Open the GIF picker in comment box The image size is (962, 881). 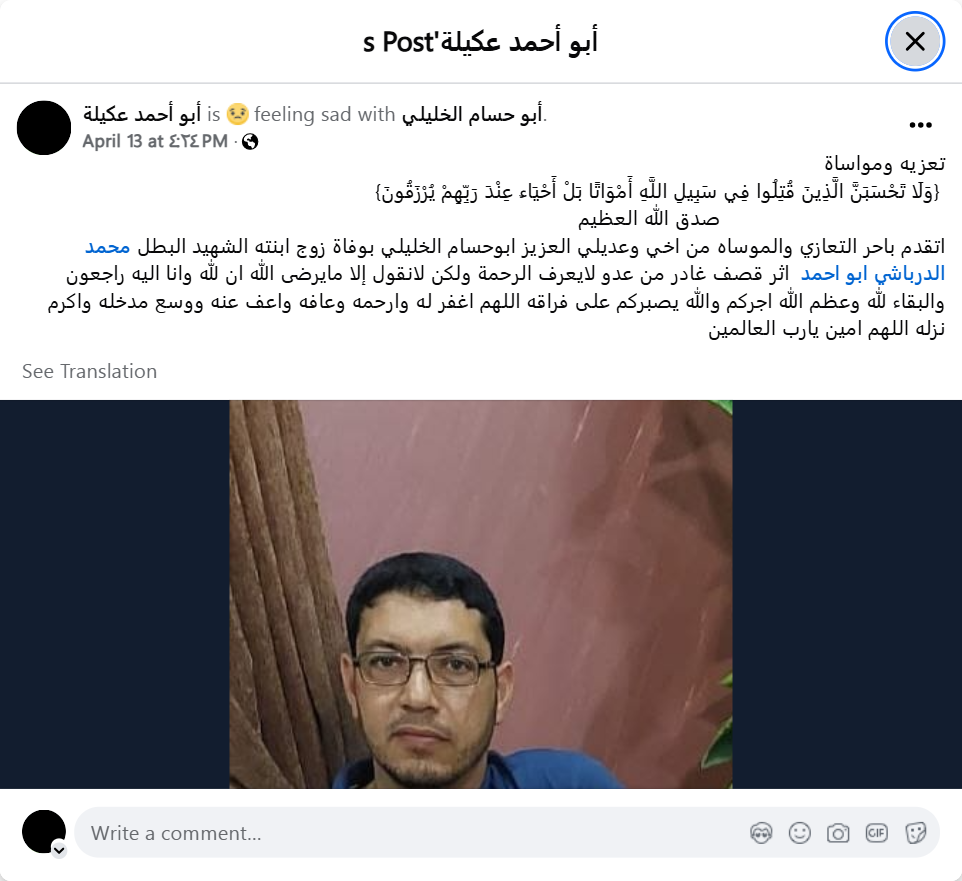pos(876,833)
